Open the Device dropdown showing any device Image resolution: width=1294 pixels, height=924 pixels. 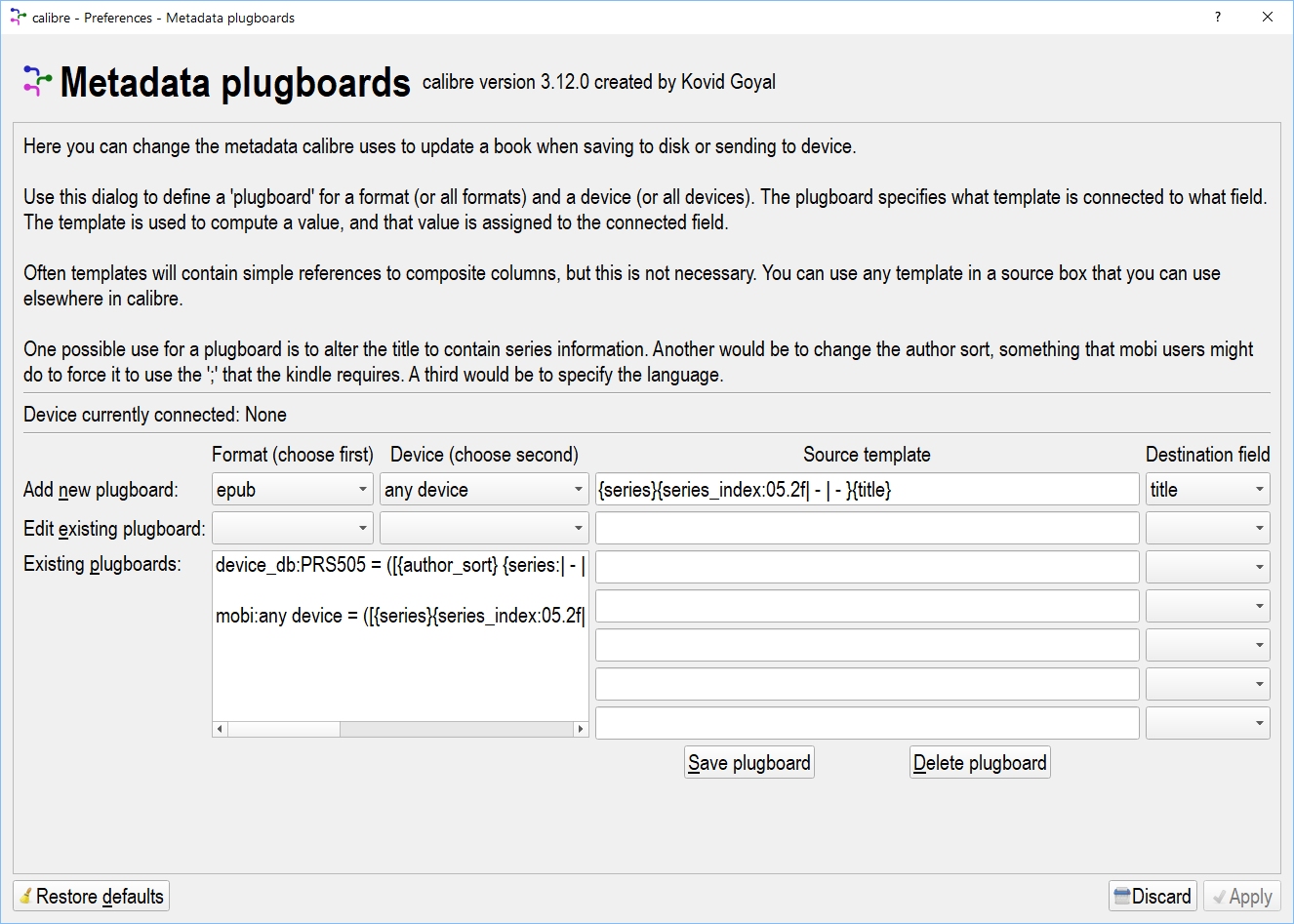coord(484,490)
